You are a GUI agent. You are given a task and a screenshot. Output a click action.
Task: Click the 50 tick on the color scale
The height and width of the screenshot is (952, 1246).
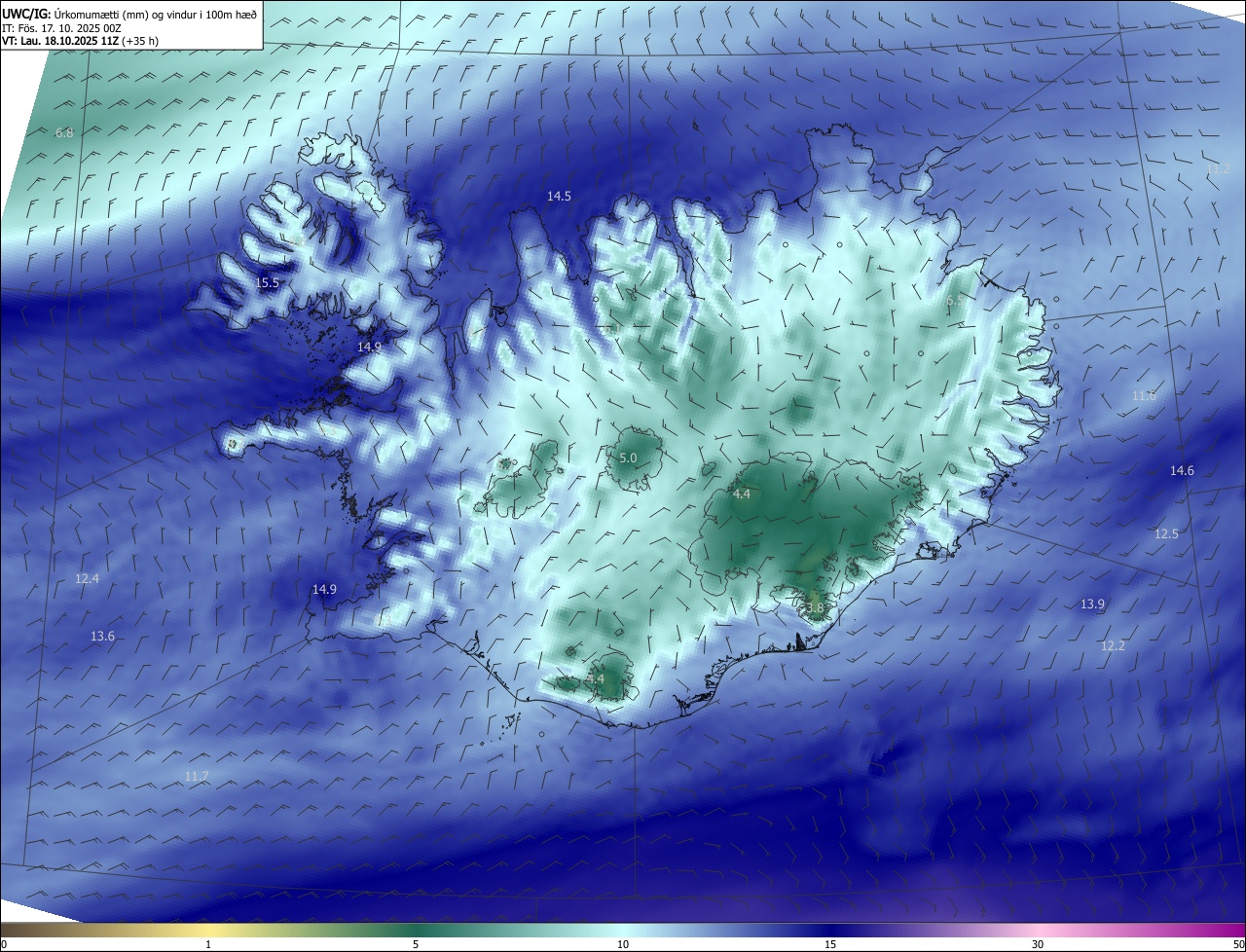[1238, 944]
